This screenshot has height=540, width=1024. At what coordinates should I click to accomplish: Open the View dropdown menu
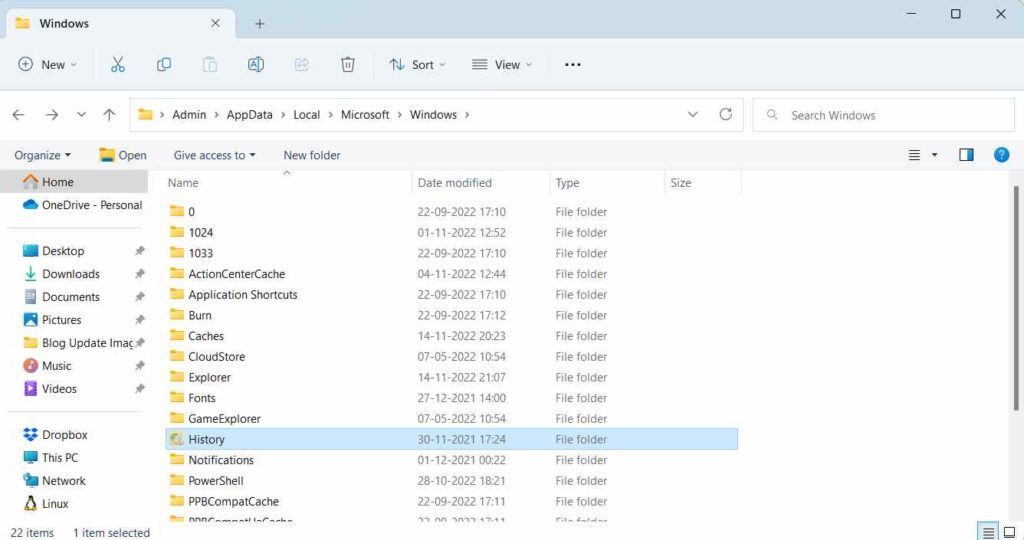click(x=502, y=64)
